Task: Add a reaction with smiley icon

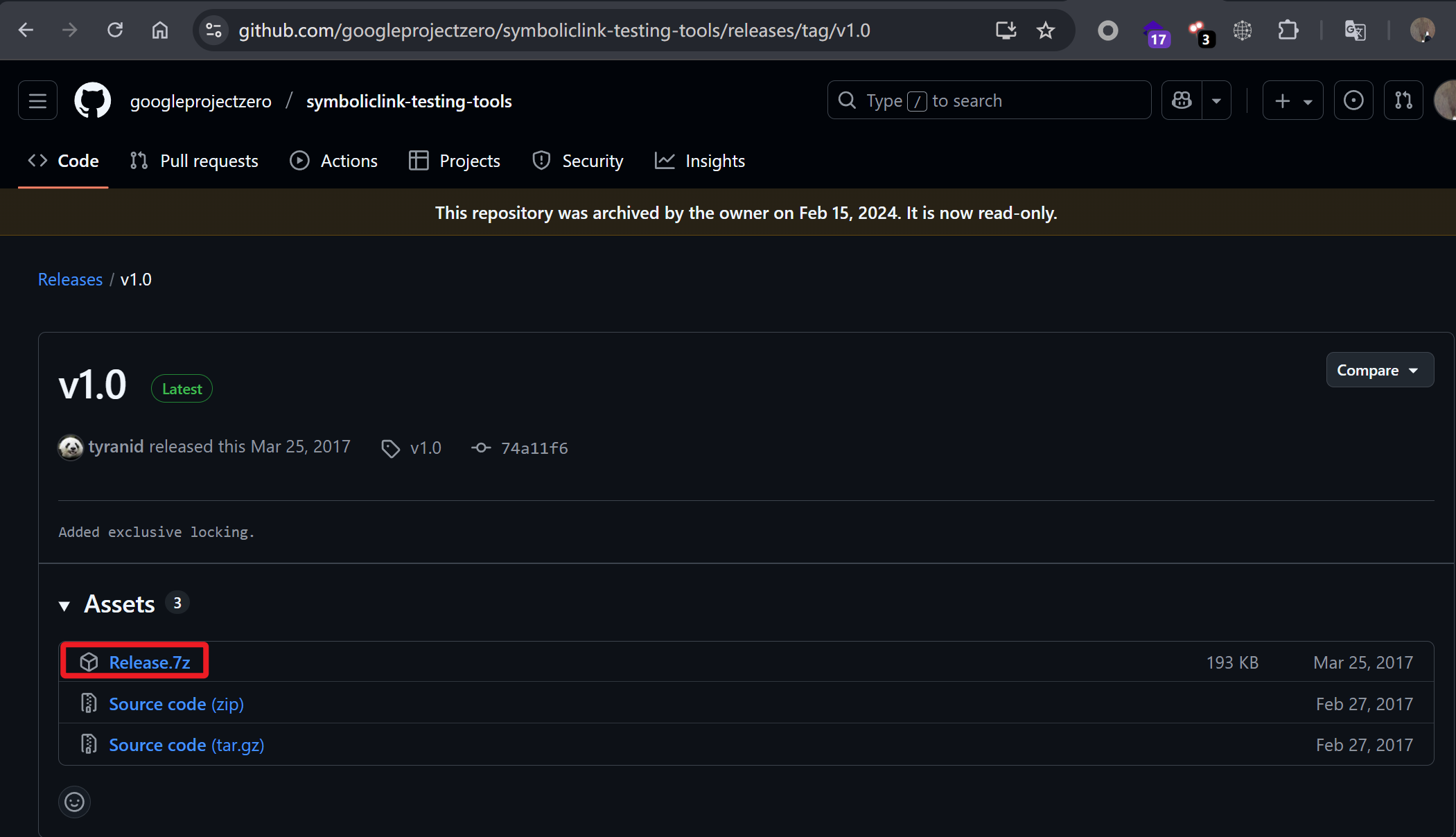Action: click(x=74, y=802)
